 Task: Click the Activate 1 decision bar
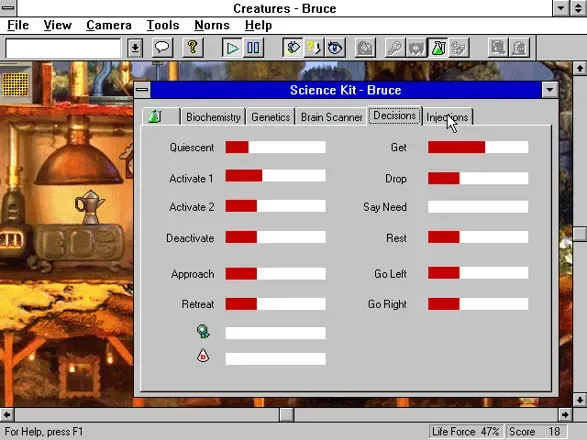coord(276,176)
